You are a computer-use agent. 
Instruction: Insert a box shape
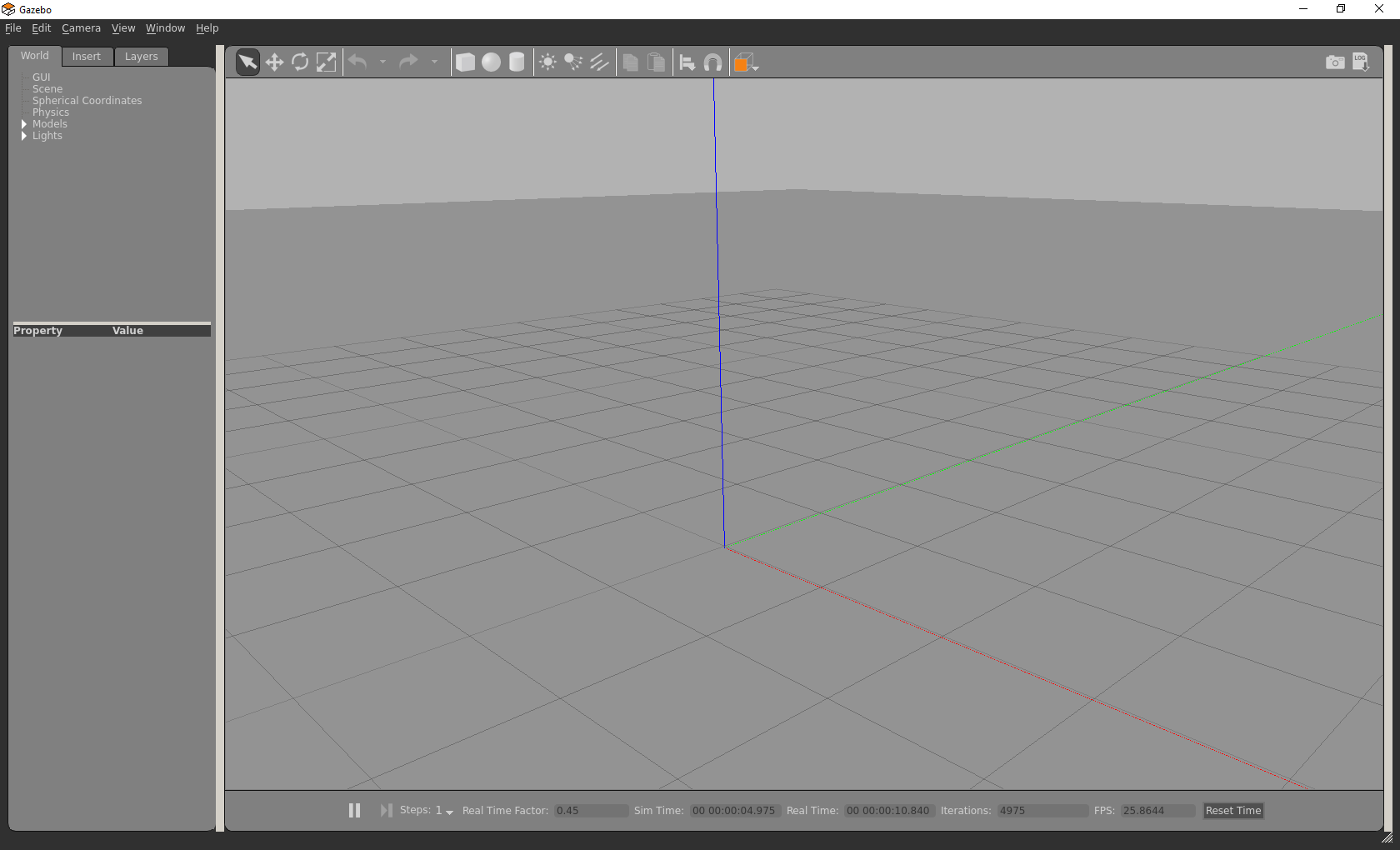click(x=465, y=62)
